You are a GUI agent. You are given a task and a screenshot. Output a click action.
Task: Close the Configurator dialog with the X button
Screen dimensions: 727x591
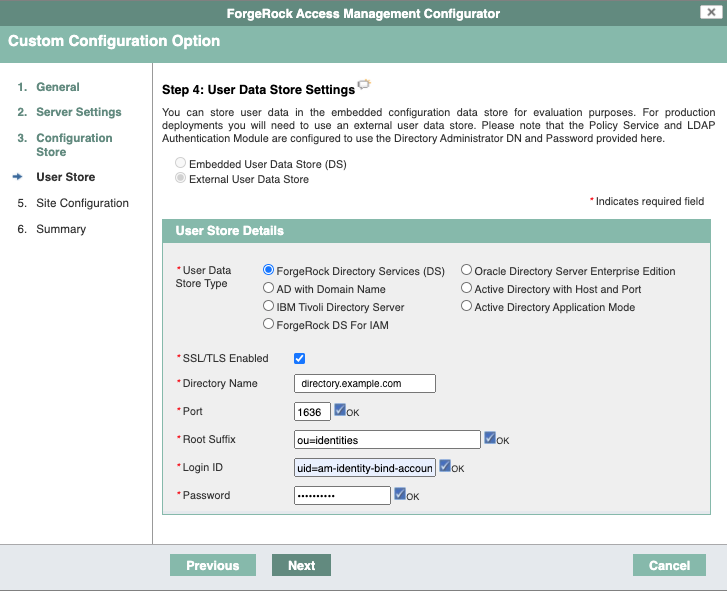[711, 12]
